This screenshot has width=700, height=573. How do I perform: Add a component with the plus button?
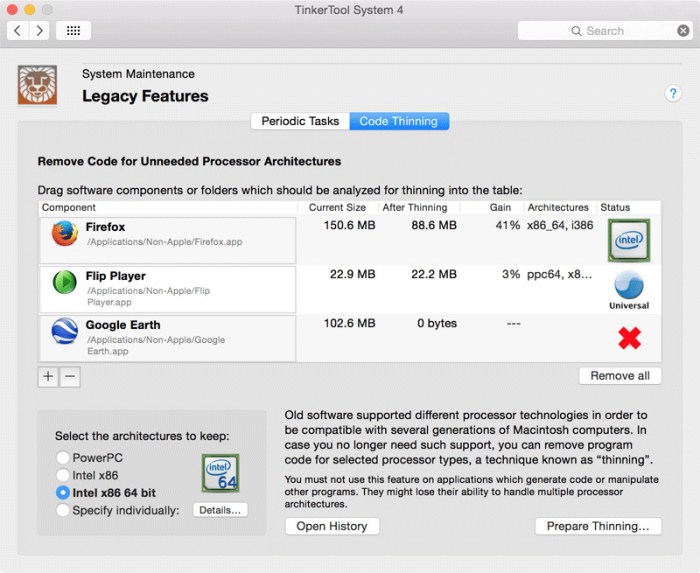(48, 377)
